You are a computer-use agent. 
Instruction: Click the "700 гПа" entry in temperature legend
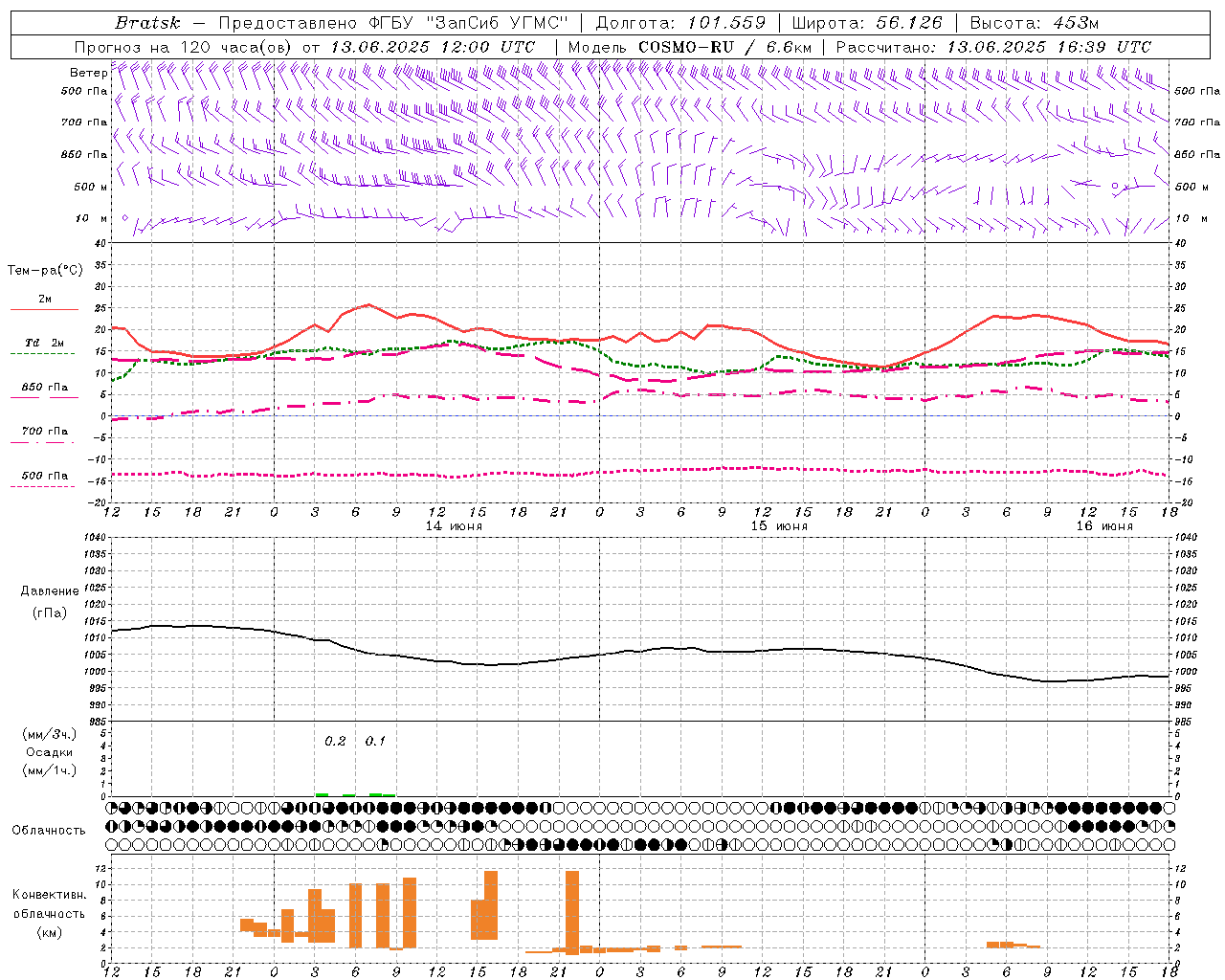(45, 432)
